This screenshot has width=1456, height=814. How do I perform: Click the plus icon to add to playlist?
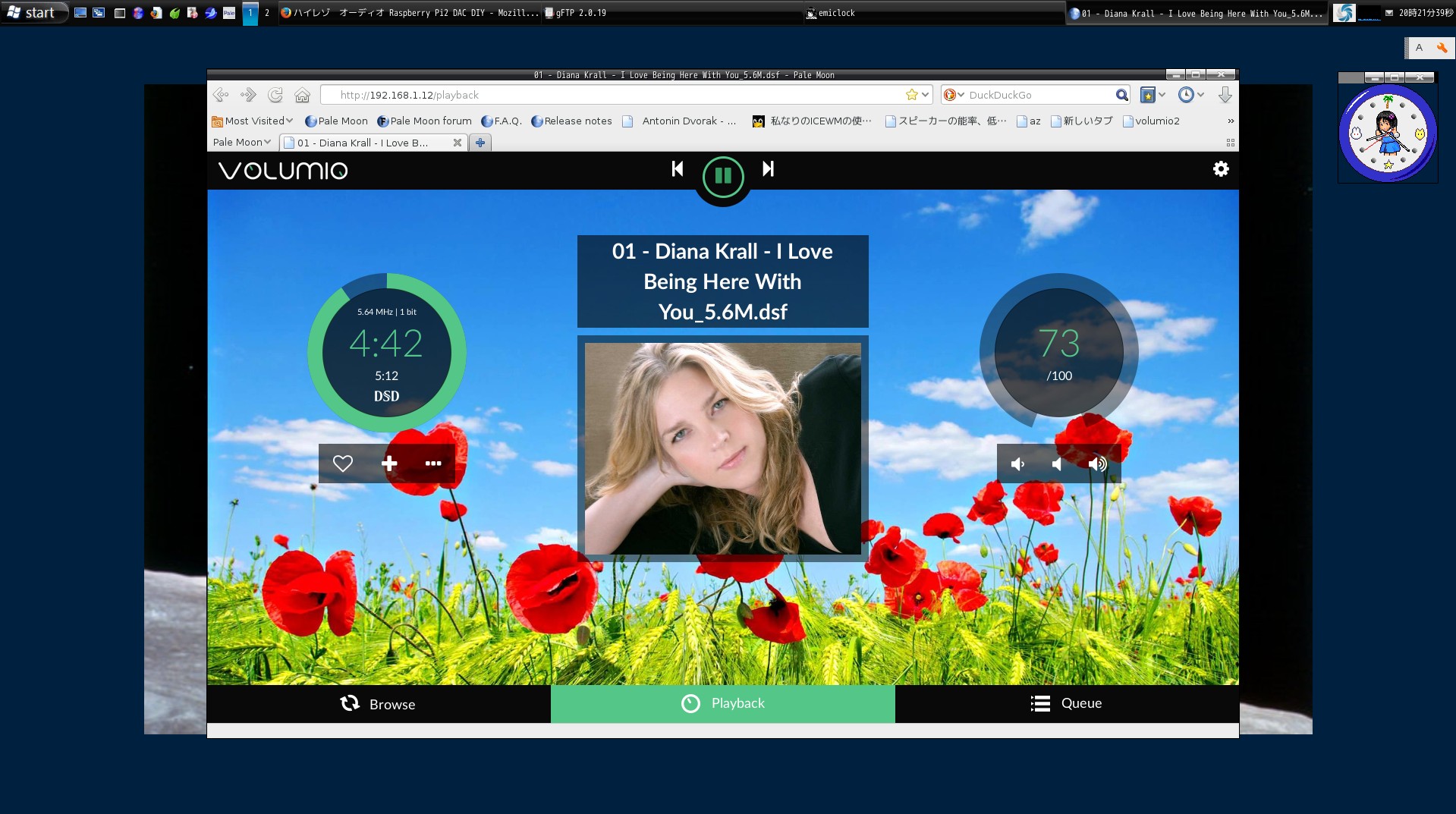click(x=389, y=464)
